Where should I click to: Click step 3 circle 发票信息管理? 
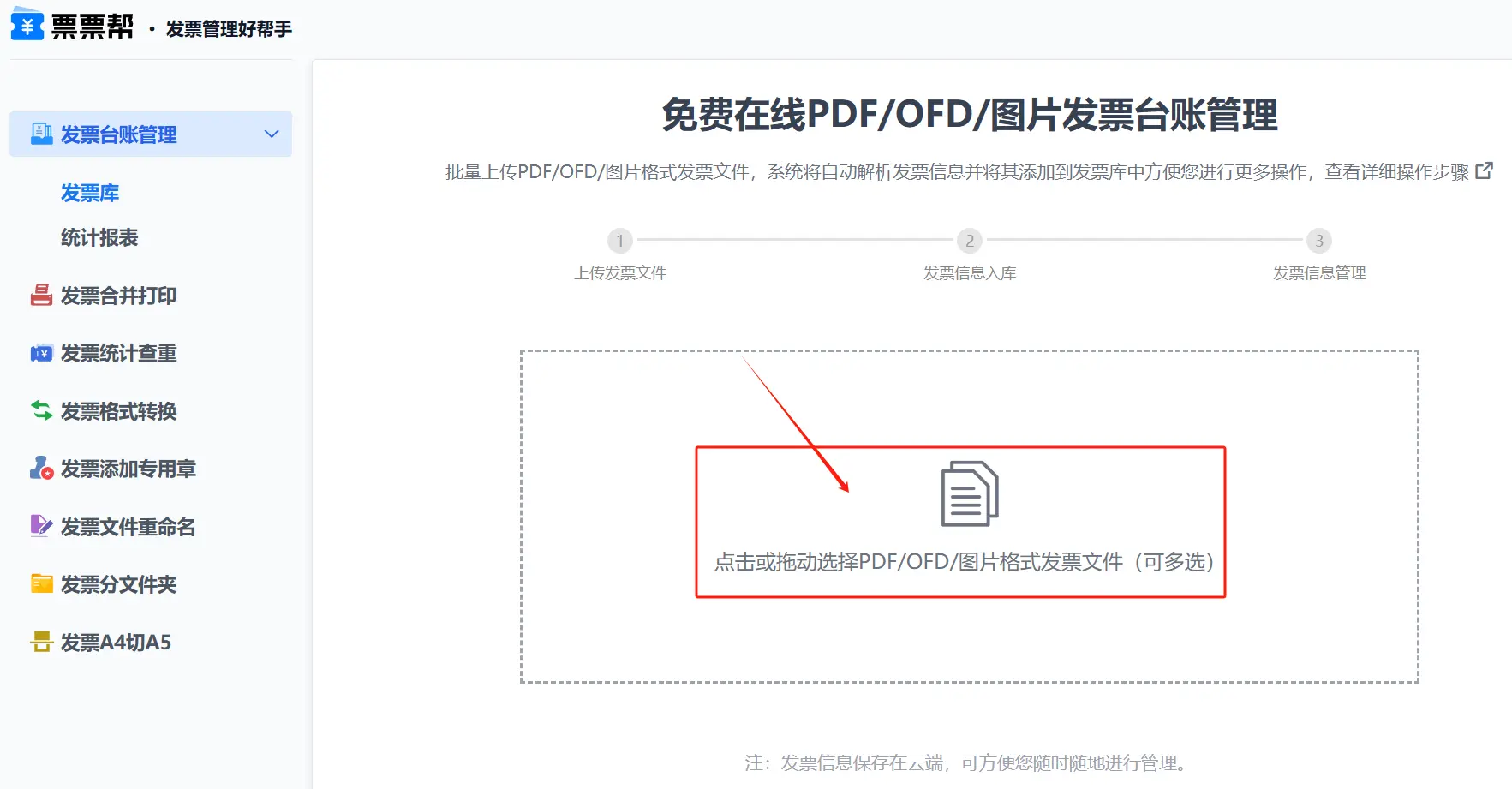coord(1318,241)
